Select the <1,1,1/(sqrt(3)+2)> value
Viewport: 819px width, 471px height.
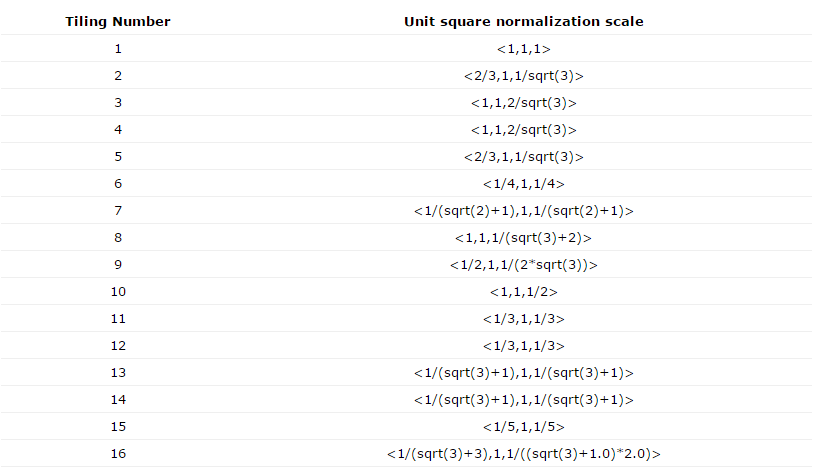tap(523, 237)
